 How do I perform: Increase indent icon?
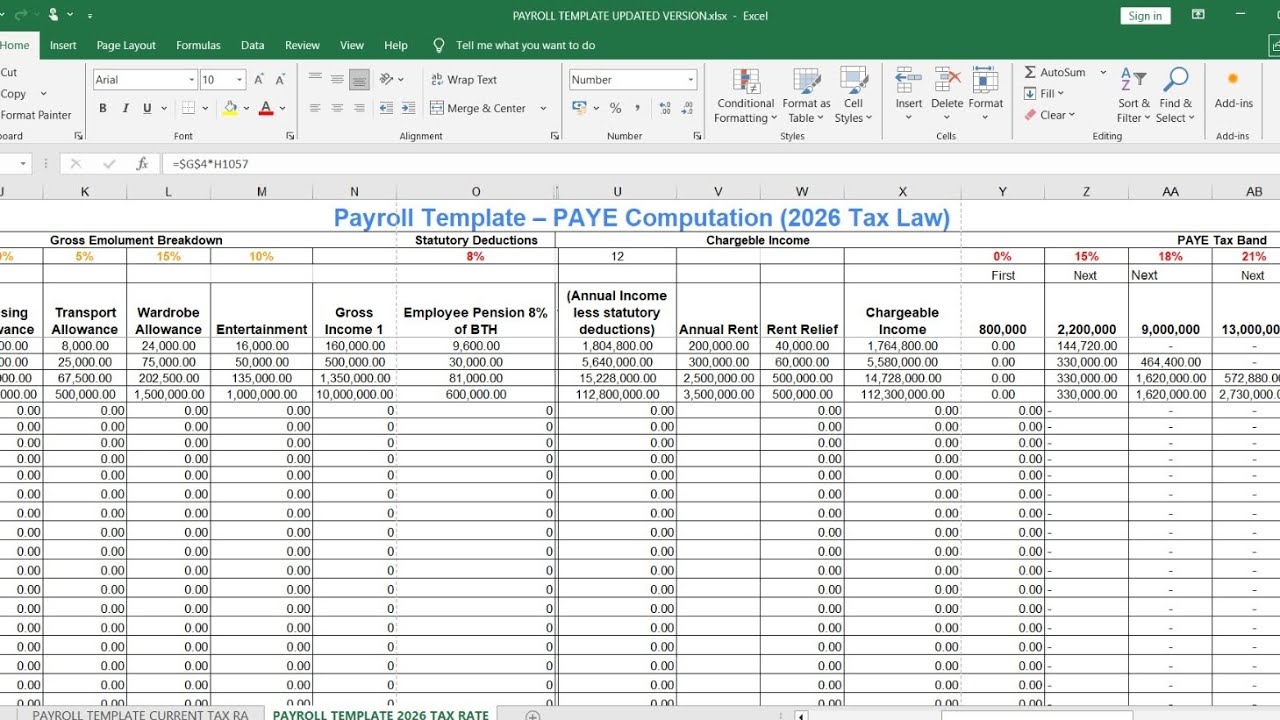408,108
